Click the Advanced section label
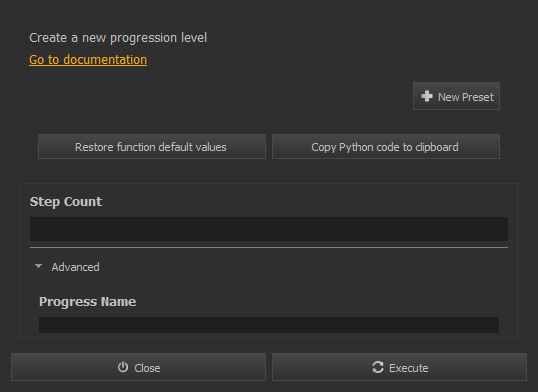538x392 pixels. (x=75, y=267)
